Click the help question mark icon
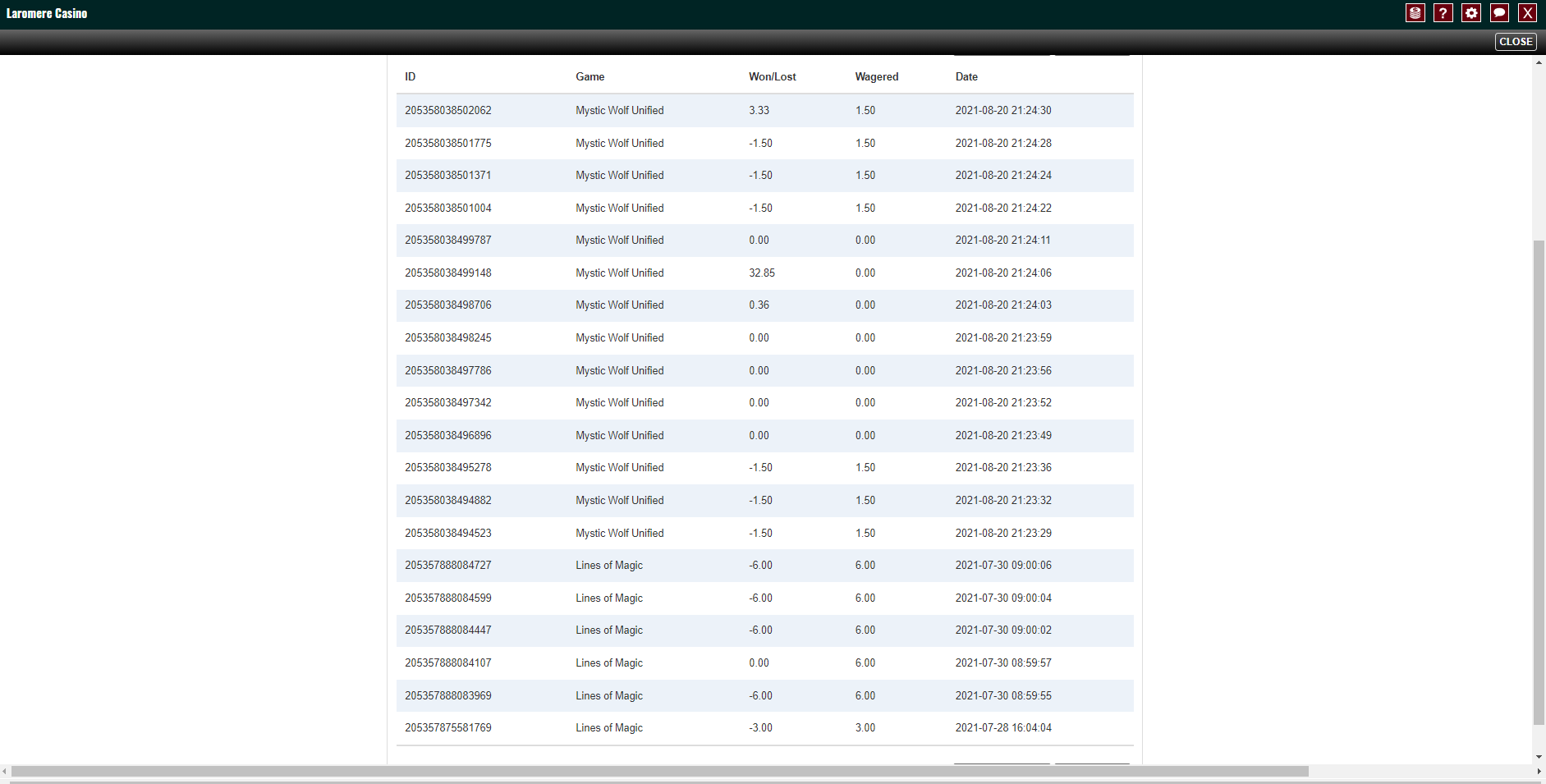Viewport: 1546px width, 784px height. pyautogui.click(x=1443, y=13)
